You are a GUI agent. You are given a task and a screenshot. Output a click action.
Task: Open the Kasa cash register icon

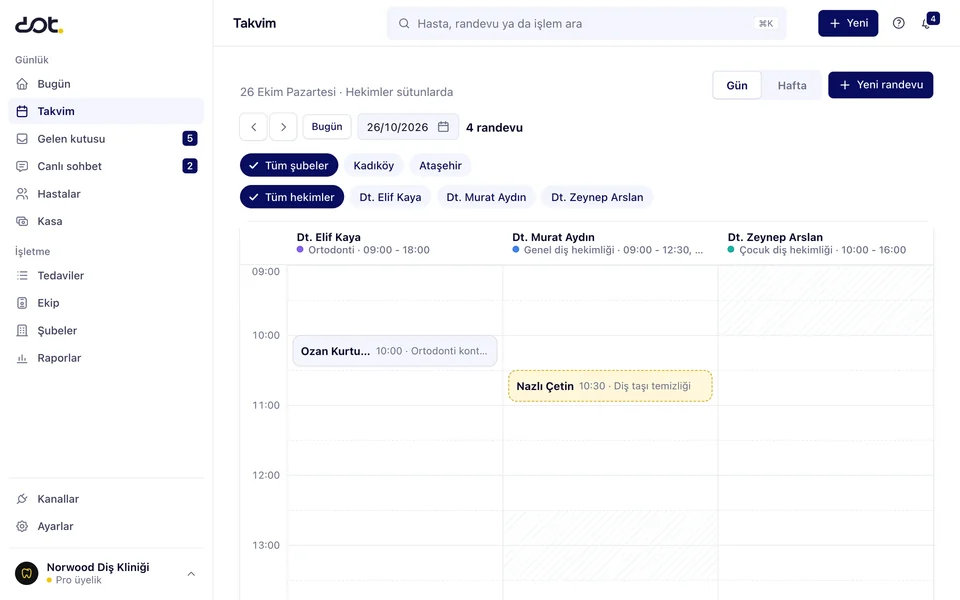(22, 222)
